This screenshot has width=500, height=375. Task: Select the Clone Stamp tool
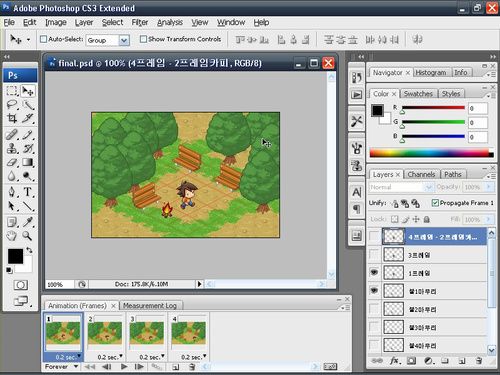(12, 148)
